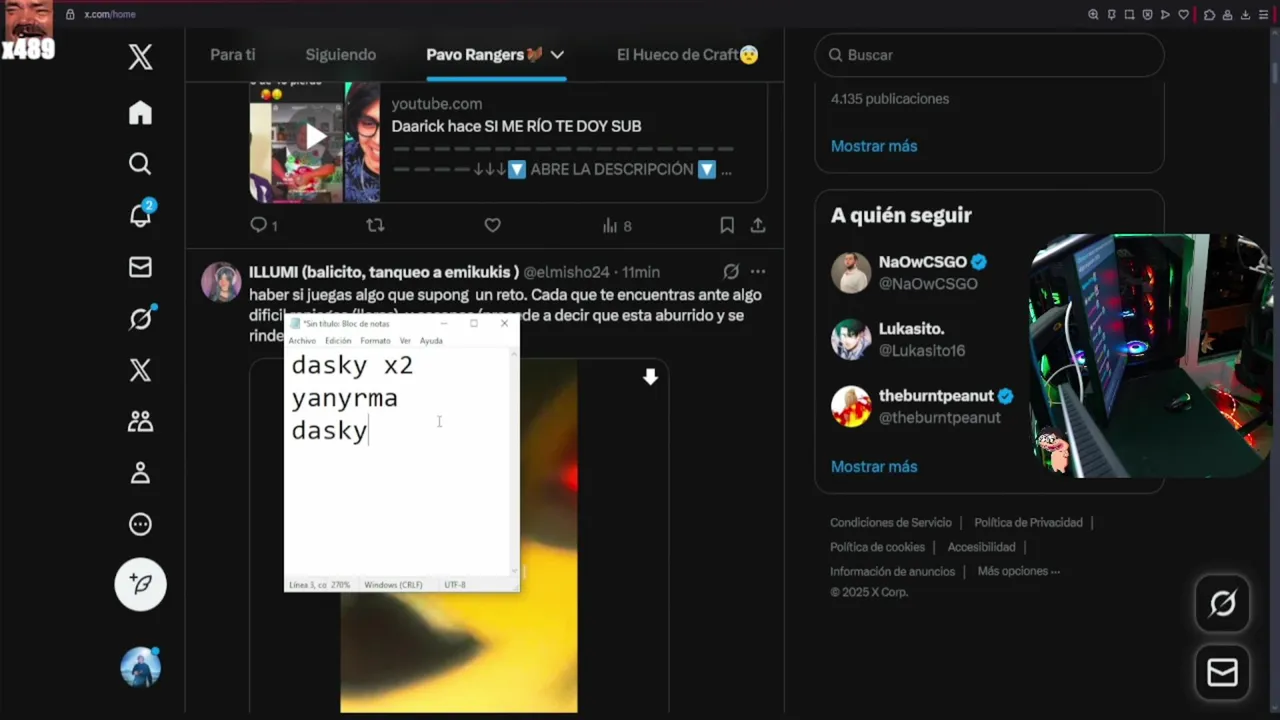1280x720 pixels.
Task: Open floating Grok button bottom right
Action: pyautogui.click(x=1223, y=603)
